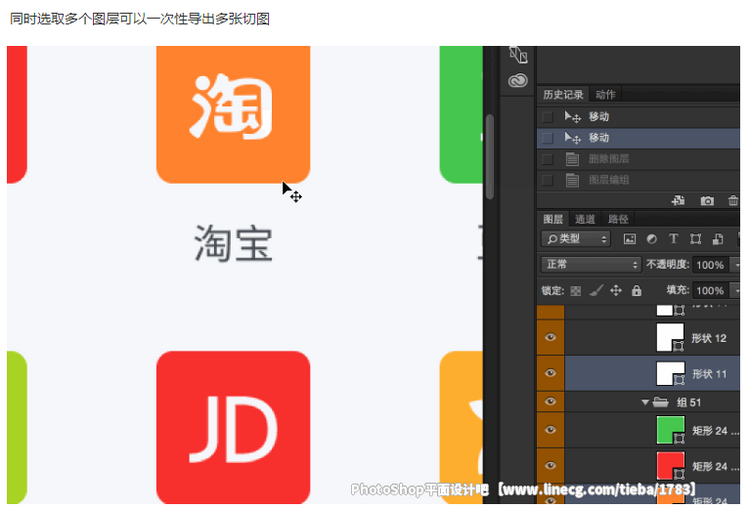Image resolution: width=750 pixels, height=508 pixels.
Task: Click the history panel trash icon
Action: [733, 200]
